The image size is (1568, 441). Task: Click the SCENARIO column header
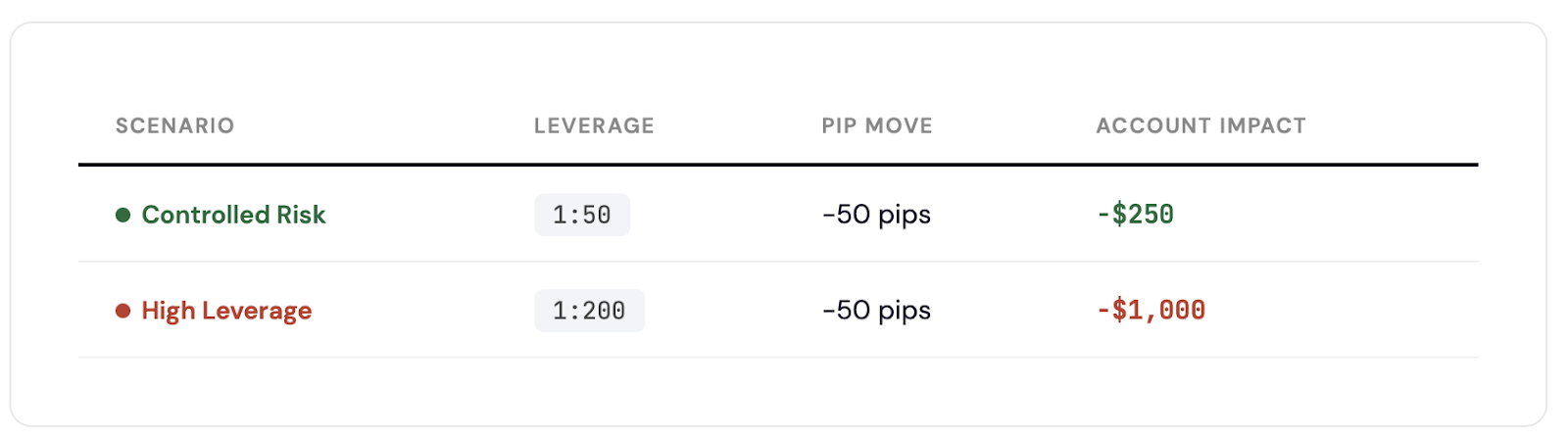tap(175, 125)
